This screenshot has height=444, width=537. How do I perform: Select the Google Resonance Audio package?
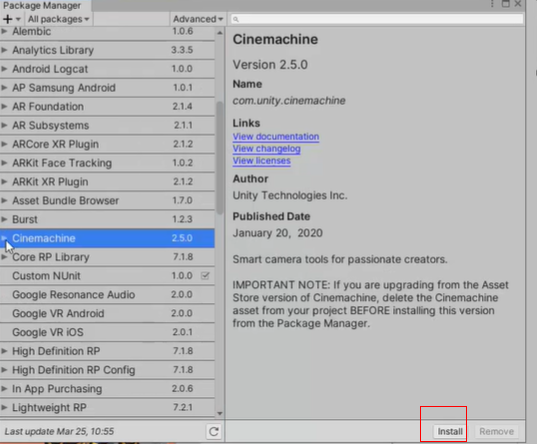[107, 295]
